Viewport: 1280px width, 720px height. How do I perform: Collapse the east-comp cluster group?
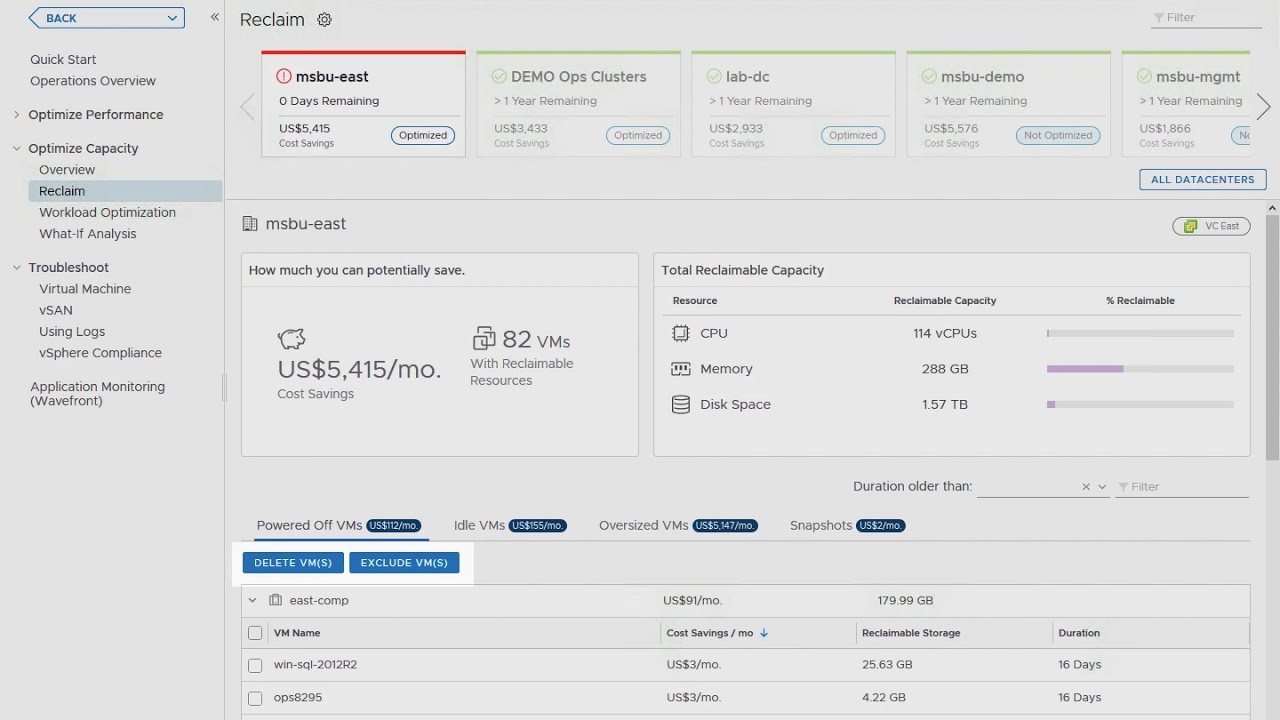click(x=252, y=601)
